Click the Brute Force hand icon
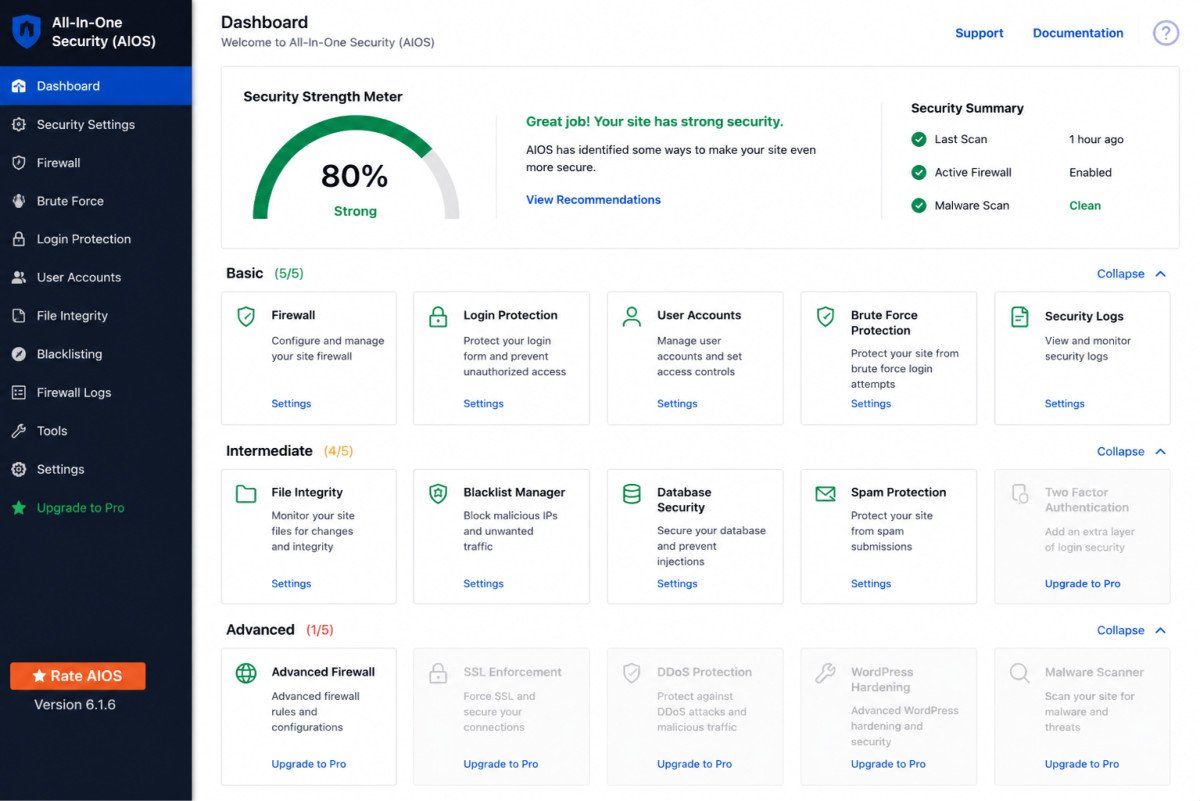Screen dimensions: 1200x801 (x=18, y=201)
